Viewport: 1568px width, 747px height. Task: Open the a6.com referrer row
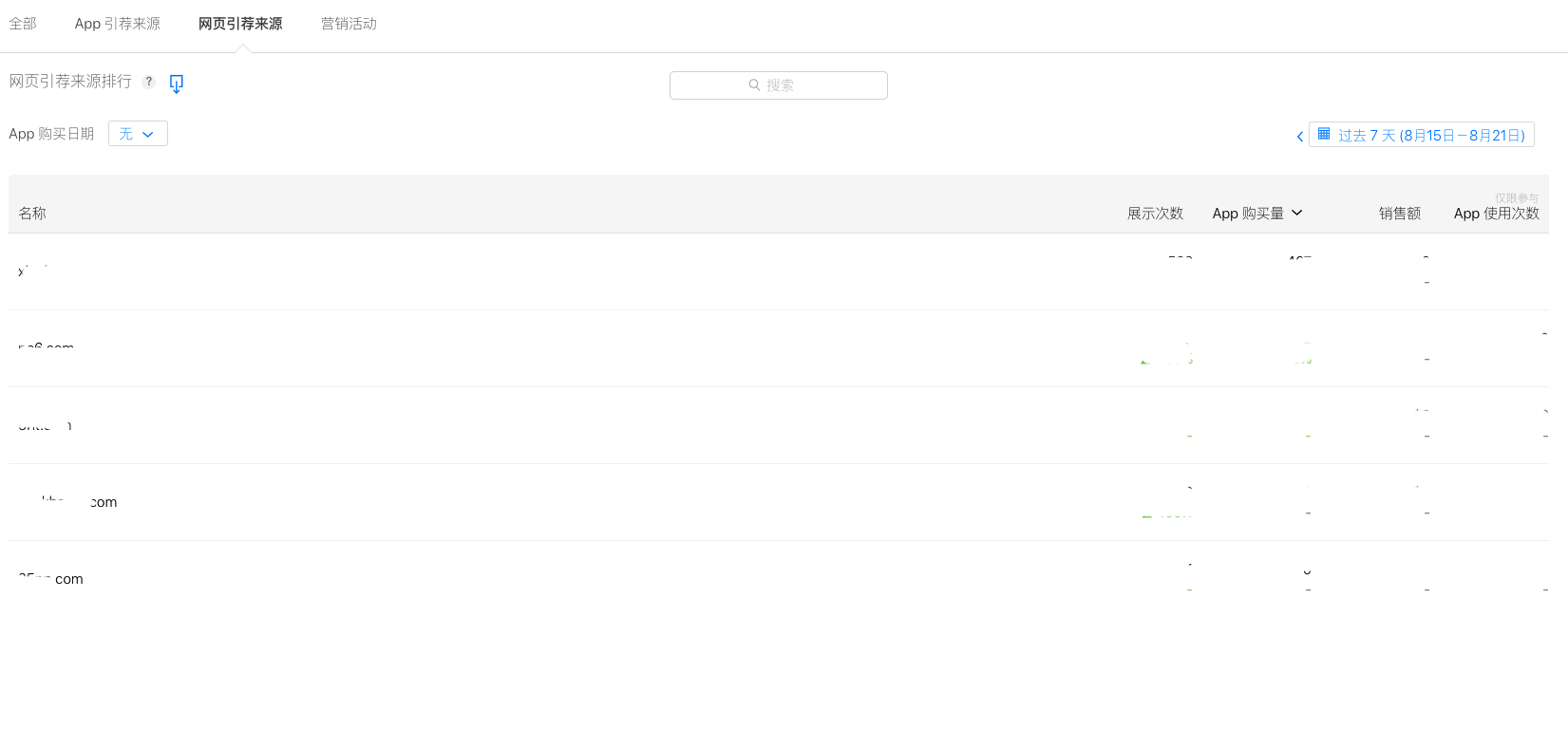pyautogui.click(x=779, y=348)
